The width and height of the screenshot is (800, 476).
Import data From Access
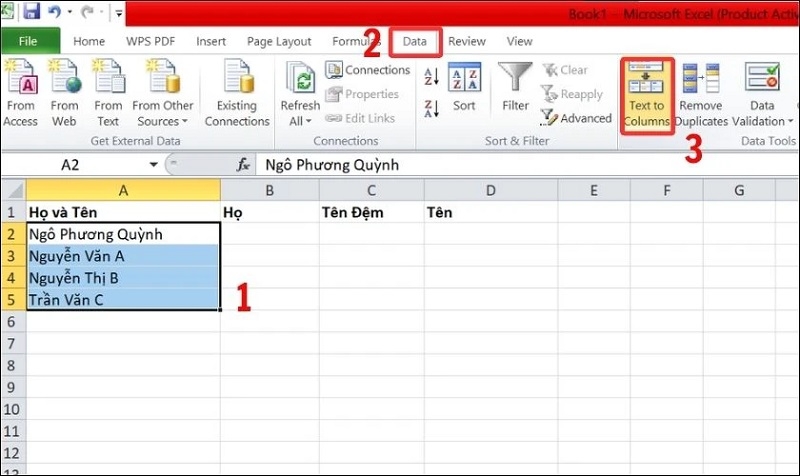click(x=21, y=95)
